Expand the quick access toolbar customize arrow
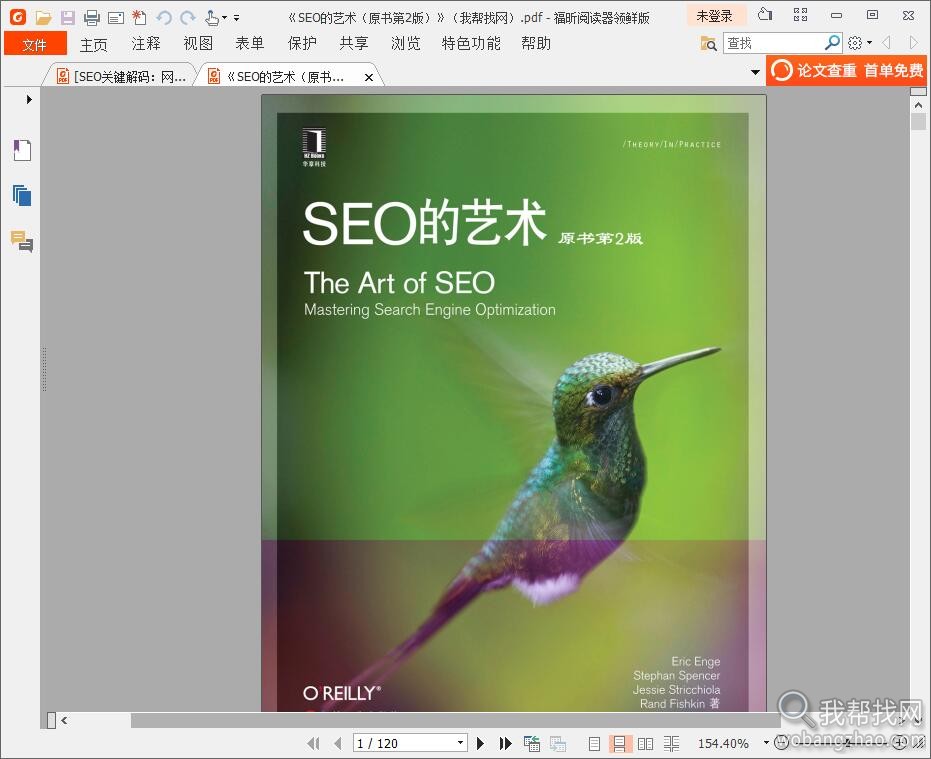Image resolution: width=931 pixels, height=759 pixels. point(236,18)
